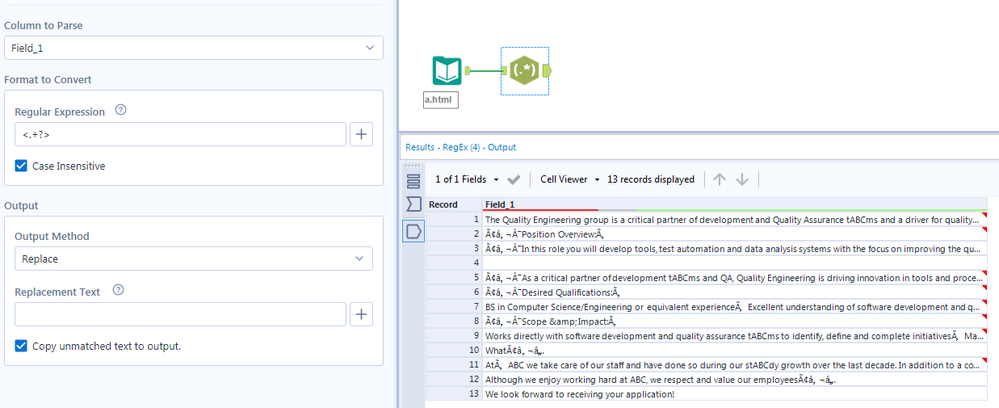Click plus button beside Replacement Text field
The width and height of the screenshot is (999, 408).
[361, 314]
